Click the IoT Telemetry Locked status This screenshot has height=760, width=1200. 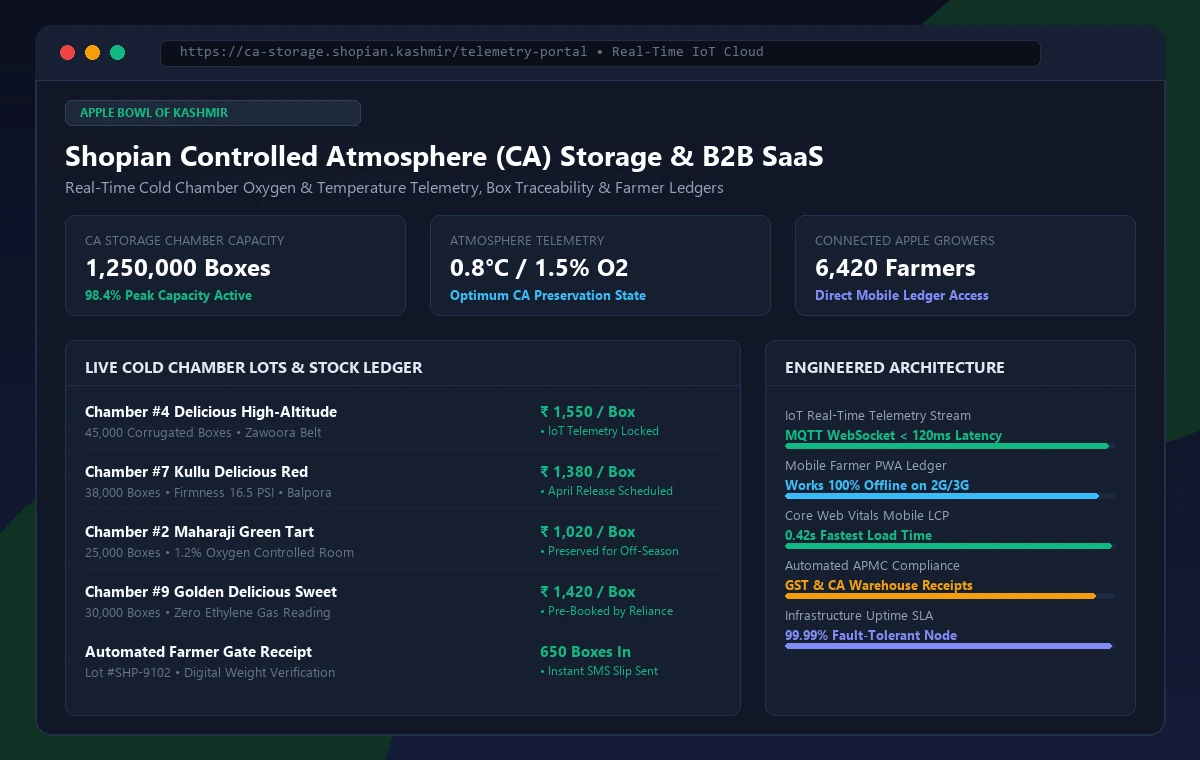click(x=599, y=431)
